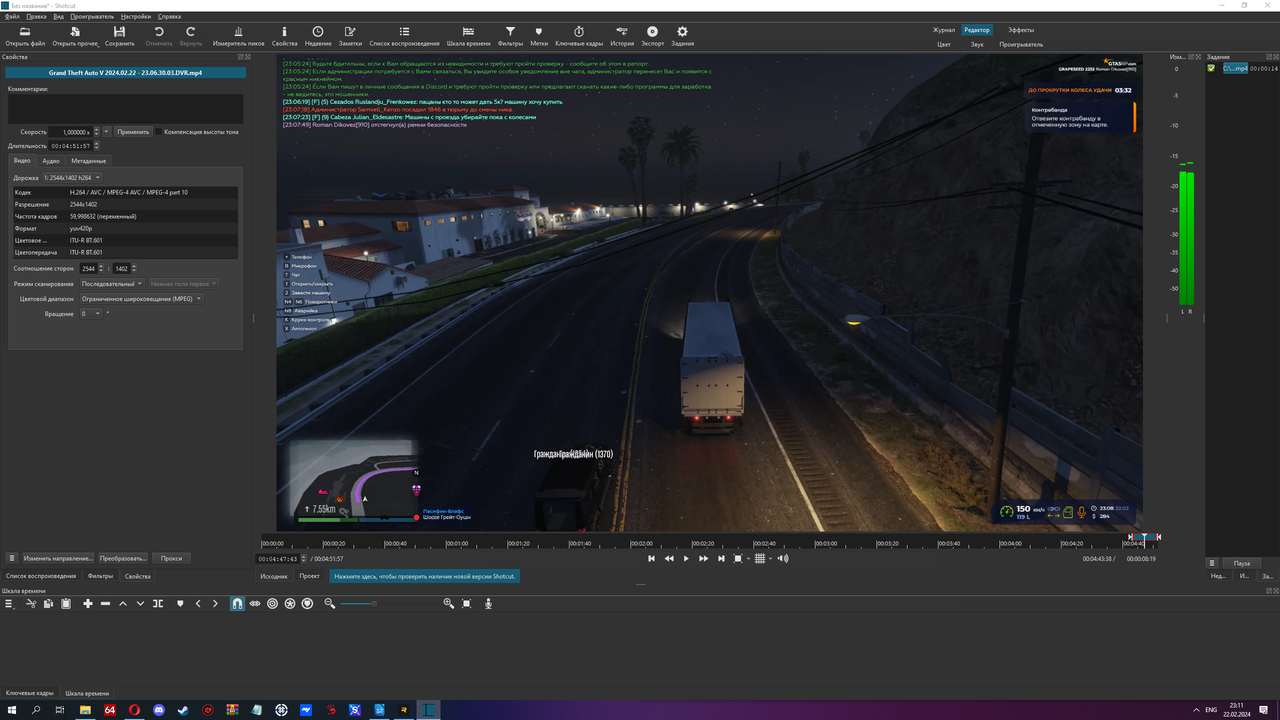Screen dimensions: 1280x720
Task: Toggle the ripple timeline button
Action: click(x=272, y=604)
